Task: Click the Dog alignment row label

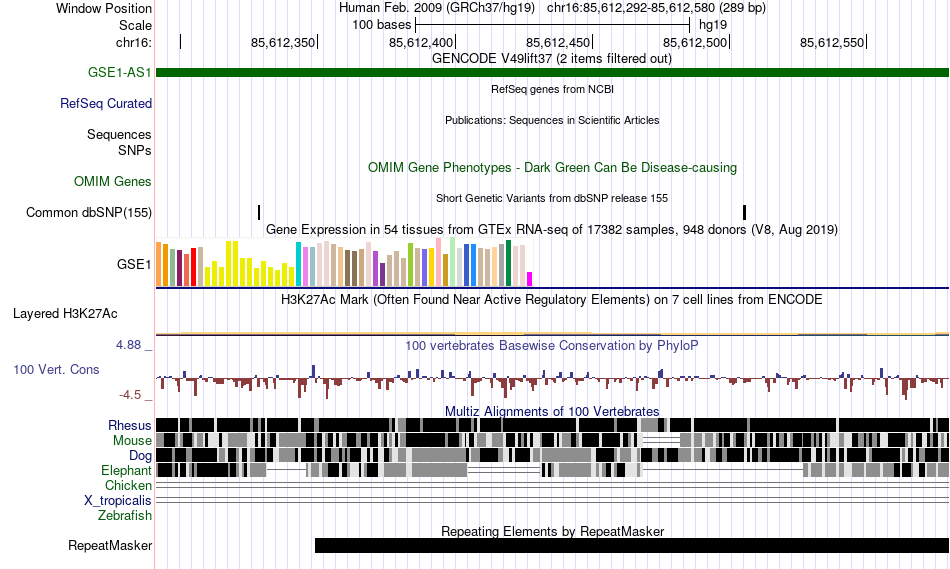Action: (140, 456)
